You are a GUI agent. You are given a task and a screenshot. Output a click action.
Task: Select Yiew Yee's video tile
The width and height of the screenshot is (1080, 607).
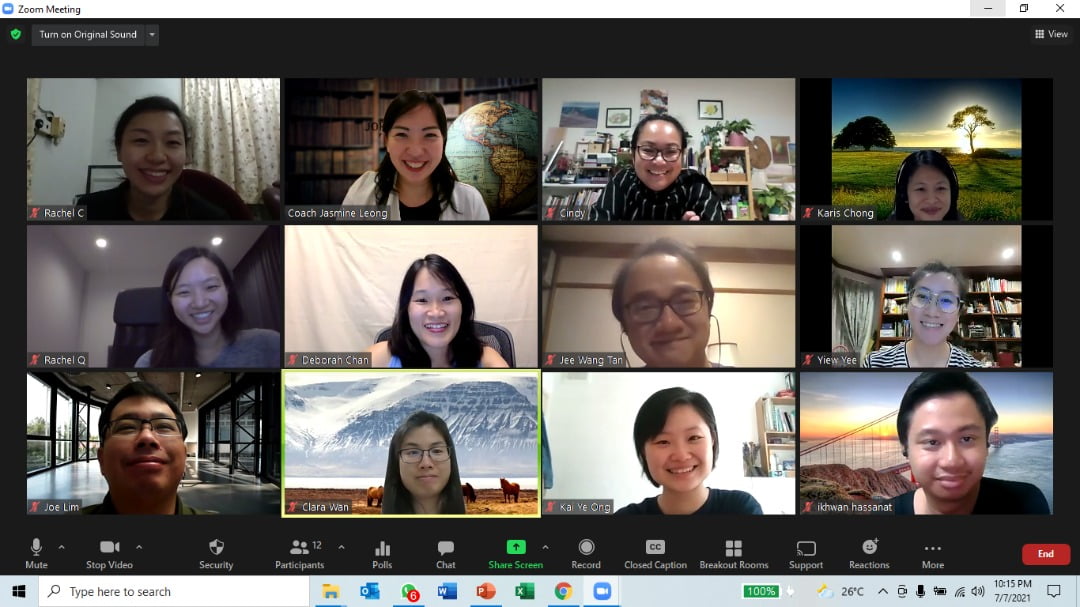coord(926,296)
